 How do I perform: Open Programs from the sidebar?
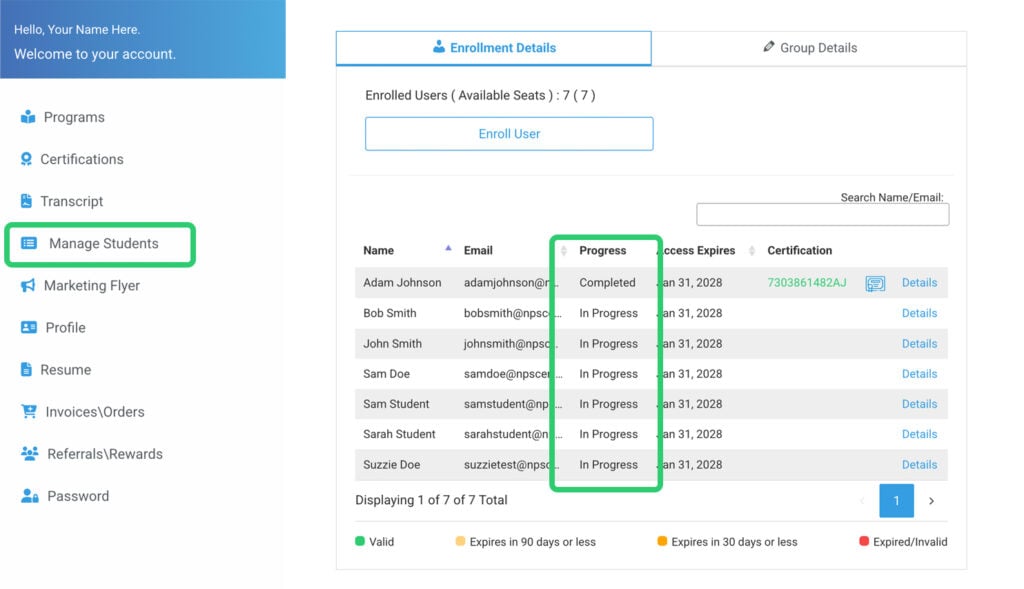coord(74,118)
